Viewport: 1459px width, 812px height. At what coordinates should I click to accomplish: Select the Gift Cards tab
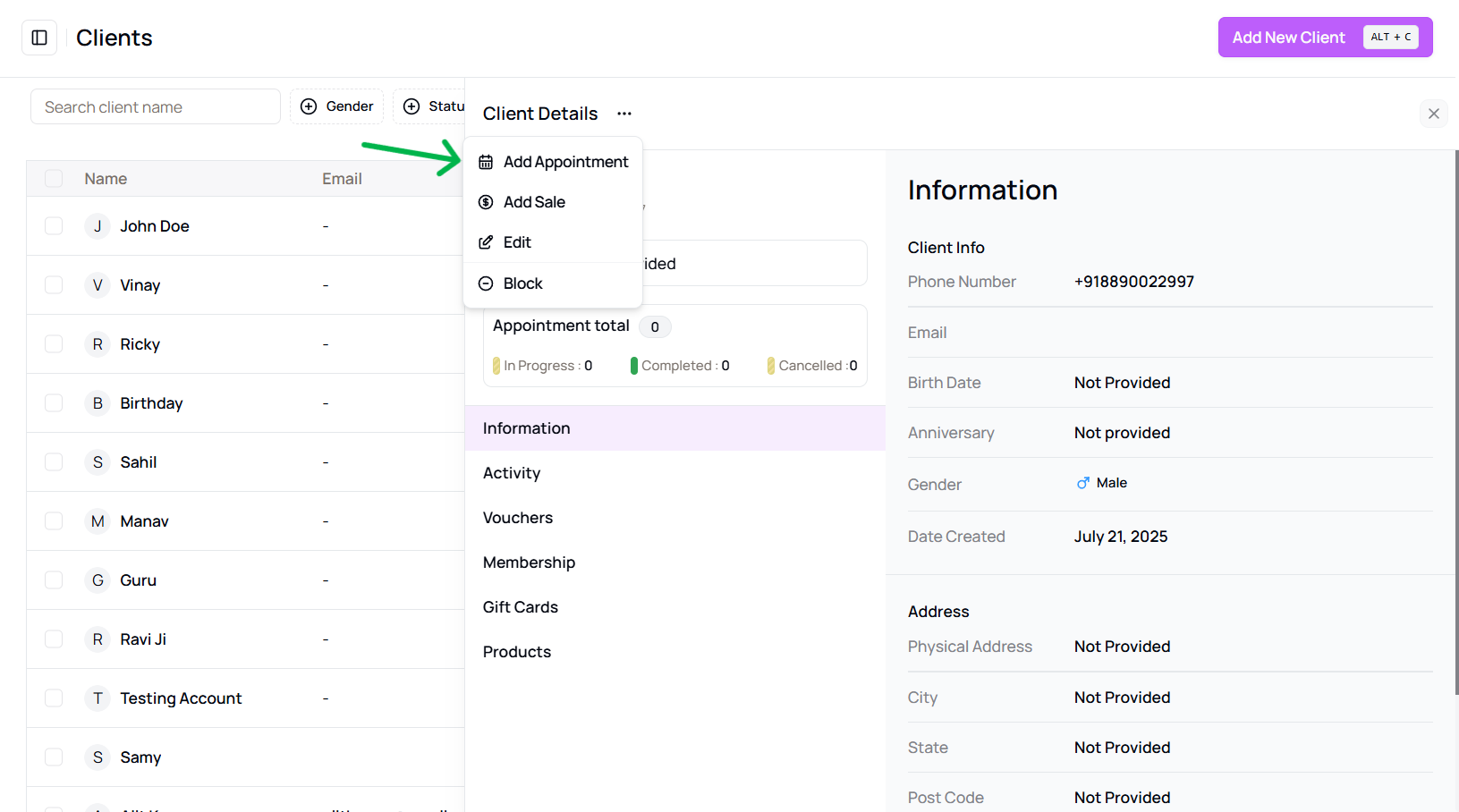[675, 607]
